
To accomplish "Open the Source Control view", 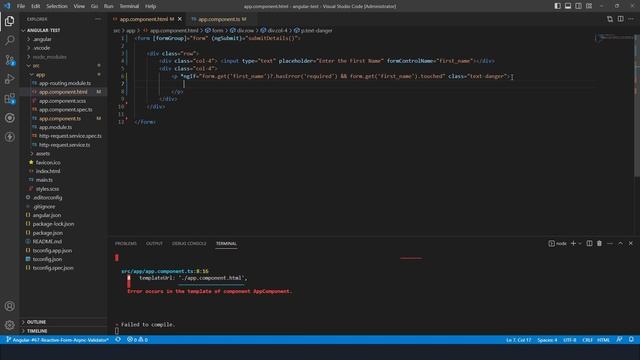I will click(x=9, y=60).
